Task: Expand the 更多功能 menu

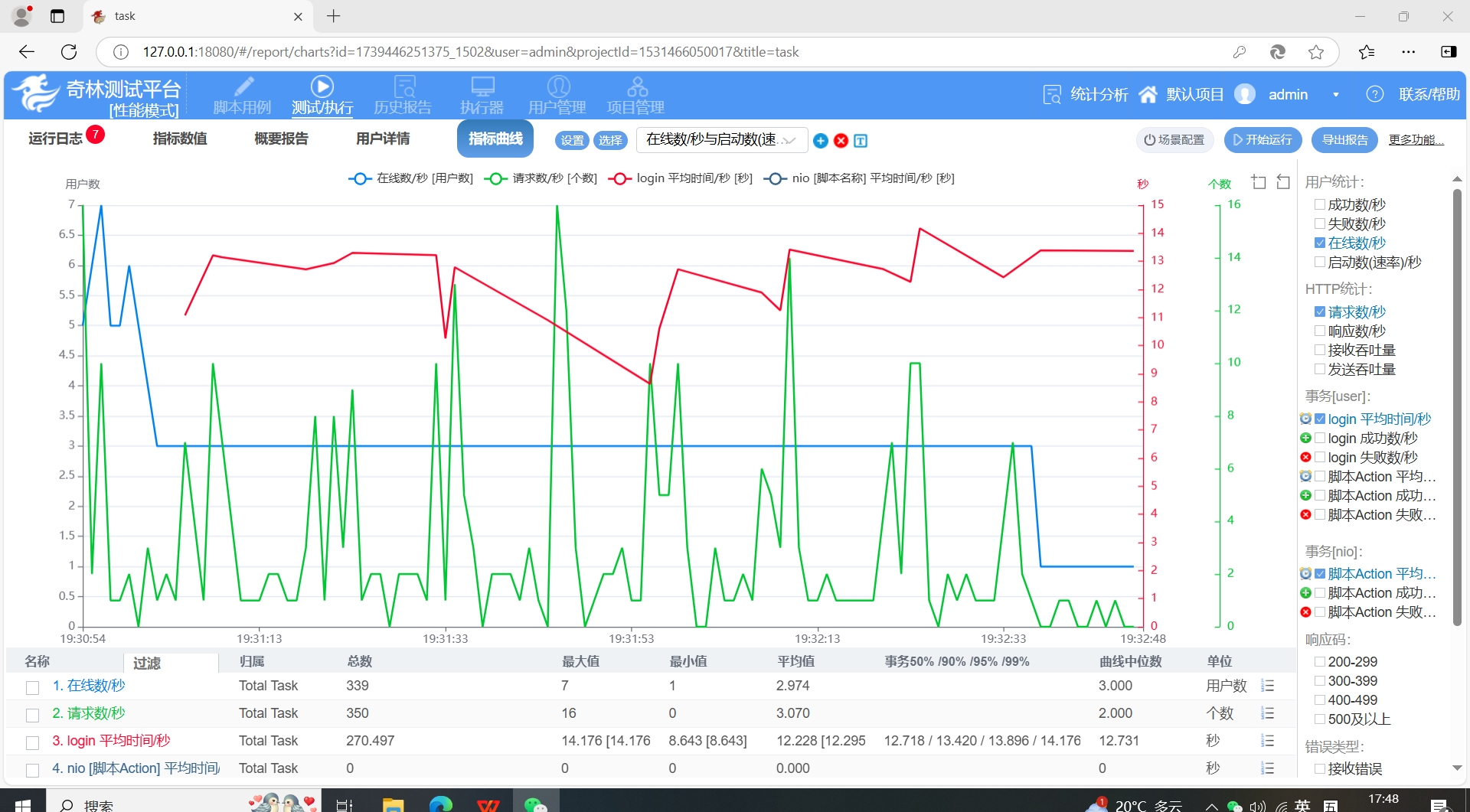Action: 1416,139
